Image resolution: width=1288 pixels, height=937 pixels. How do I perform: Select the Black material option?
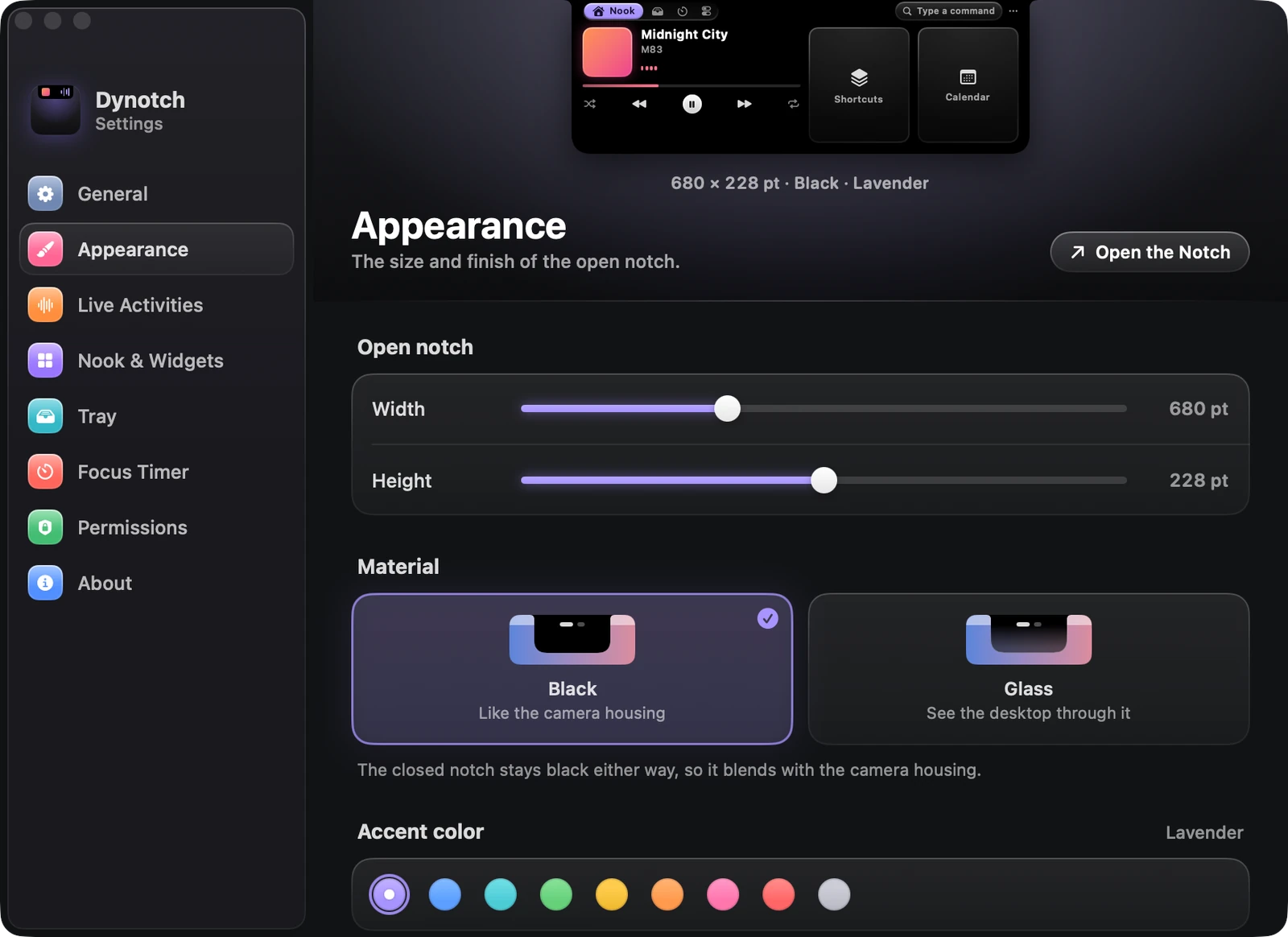pyautogui.click(x=572, y=669)
